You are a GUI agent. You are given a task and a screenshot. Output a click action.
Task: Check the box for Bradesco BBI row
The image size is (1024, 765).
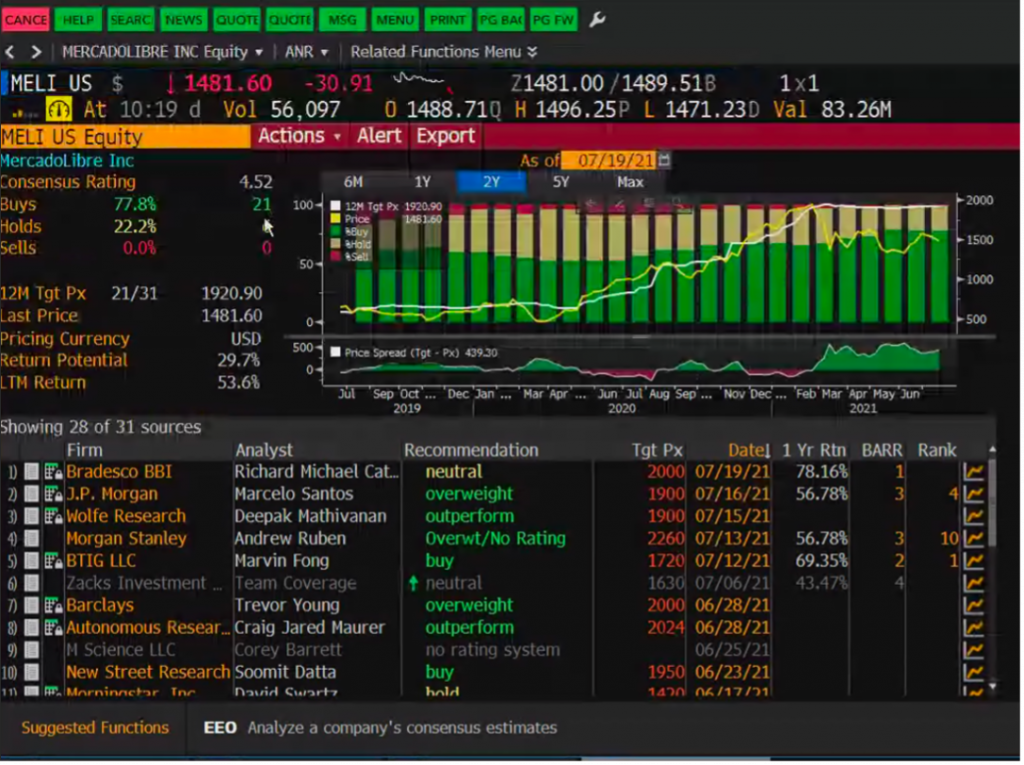pyautogui.click(x=31, y=472)
